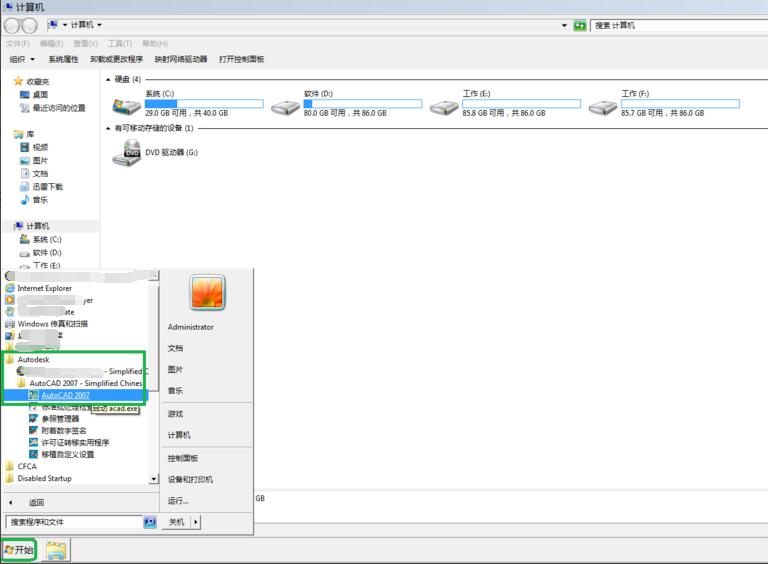This screenshot has height=564, width=768.
Task: Select the Desktop item in the sidebar
Action: [34, 94]
